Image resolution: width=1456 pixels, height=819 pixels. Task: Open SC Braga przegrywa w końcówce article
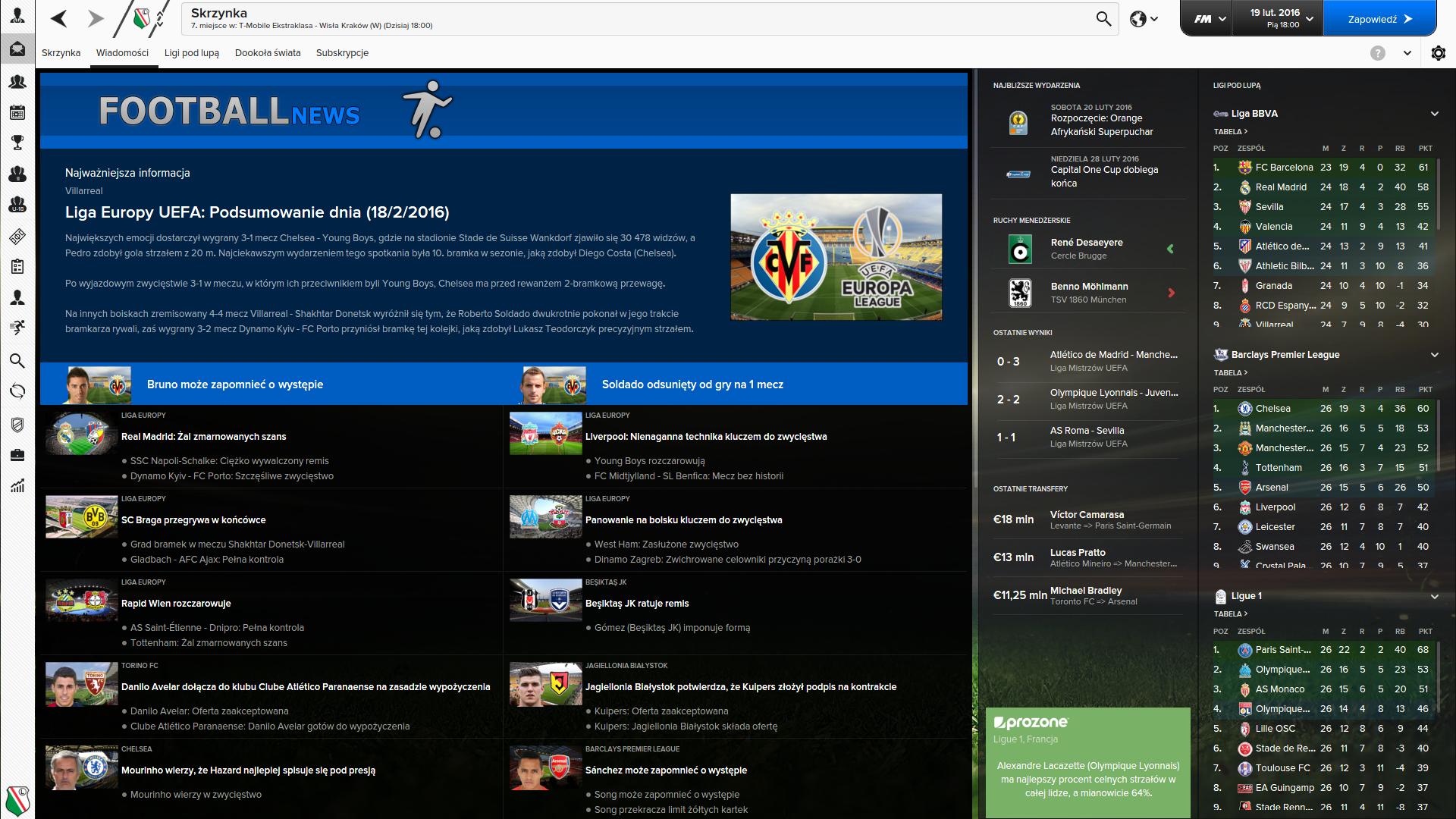193,520
